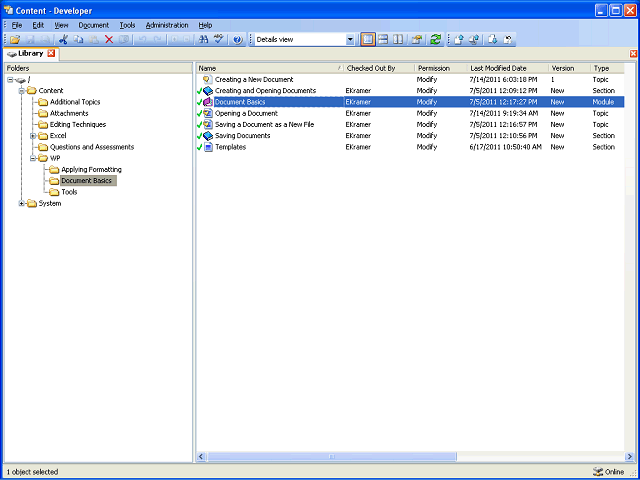Screen dimensions: 640x480
Task: Expand the Excel folder node
Action: [33, 136]
